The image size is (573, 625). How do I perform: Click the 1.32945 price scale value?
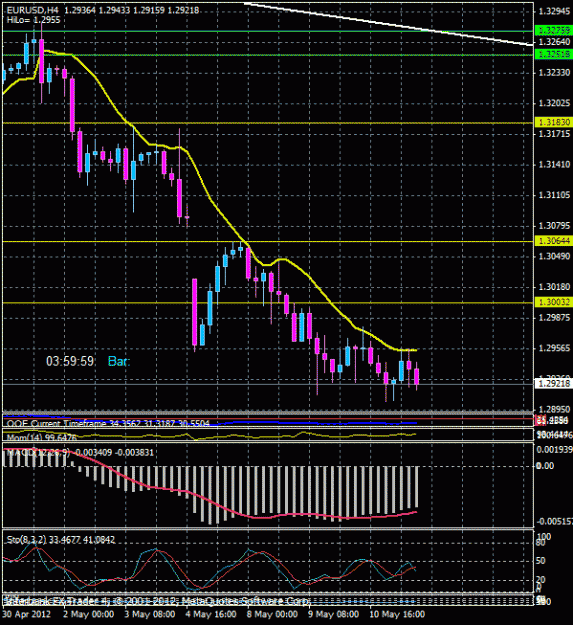[554, 11]
